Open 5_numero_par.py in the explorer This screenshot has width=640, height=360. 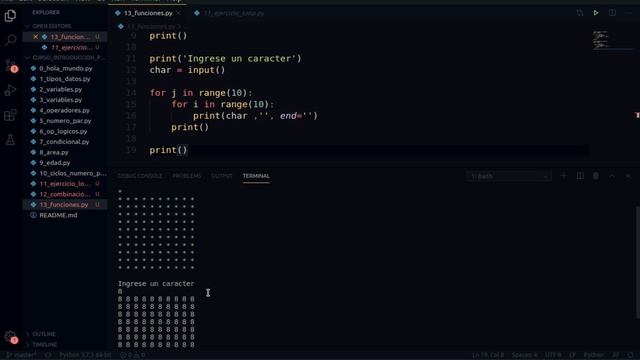[65, 121]
